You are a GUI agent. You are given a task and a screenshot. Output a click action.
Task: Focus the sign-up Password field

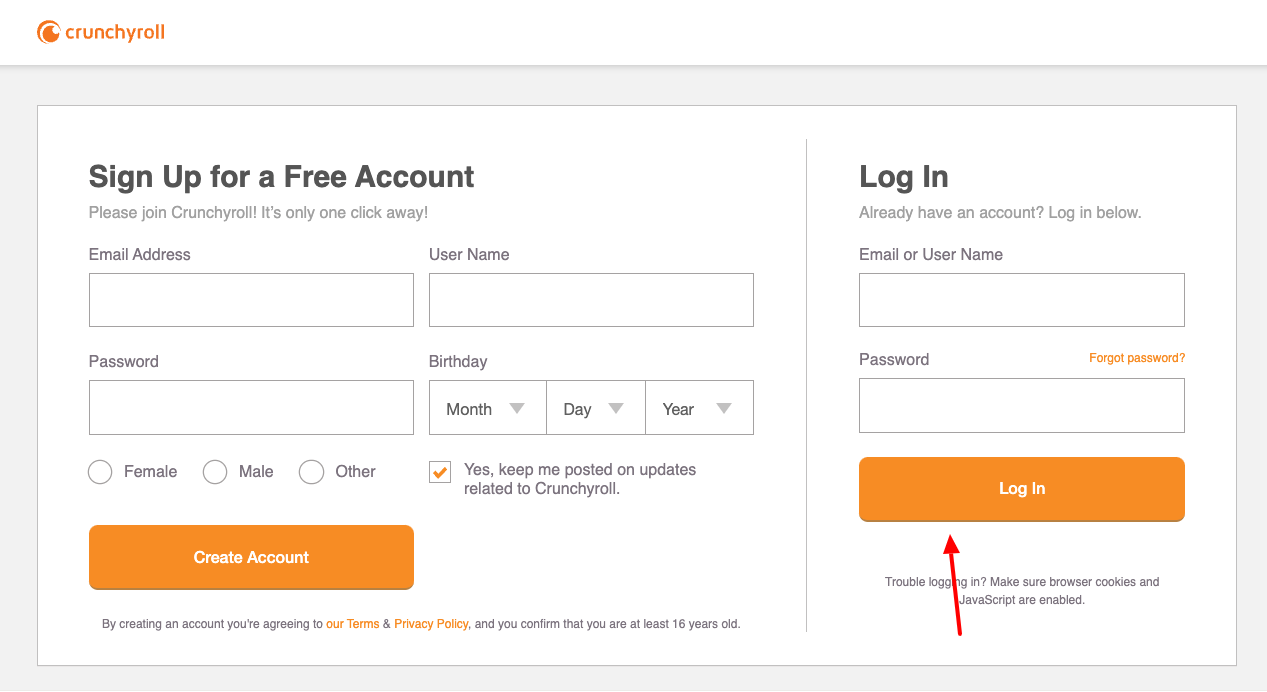(x=251, y=407)
